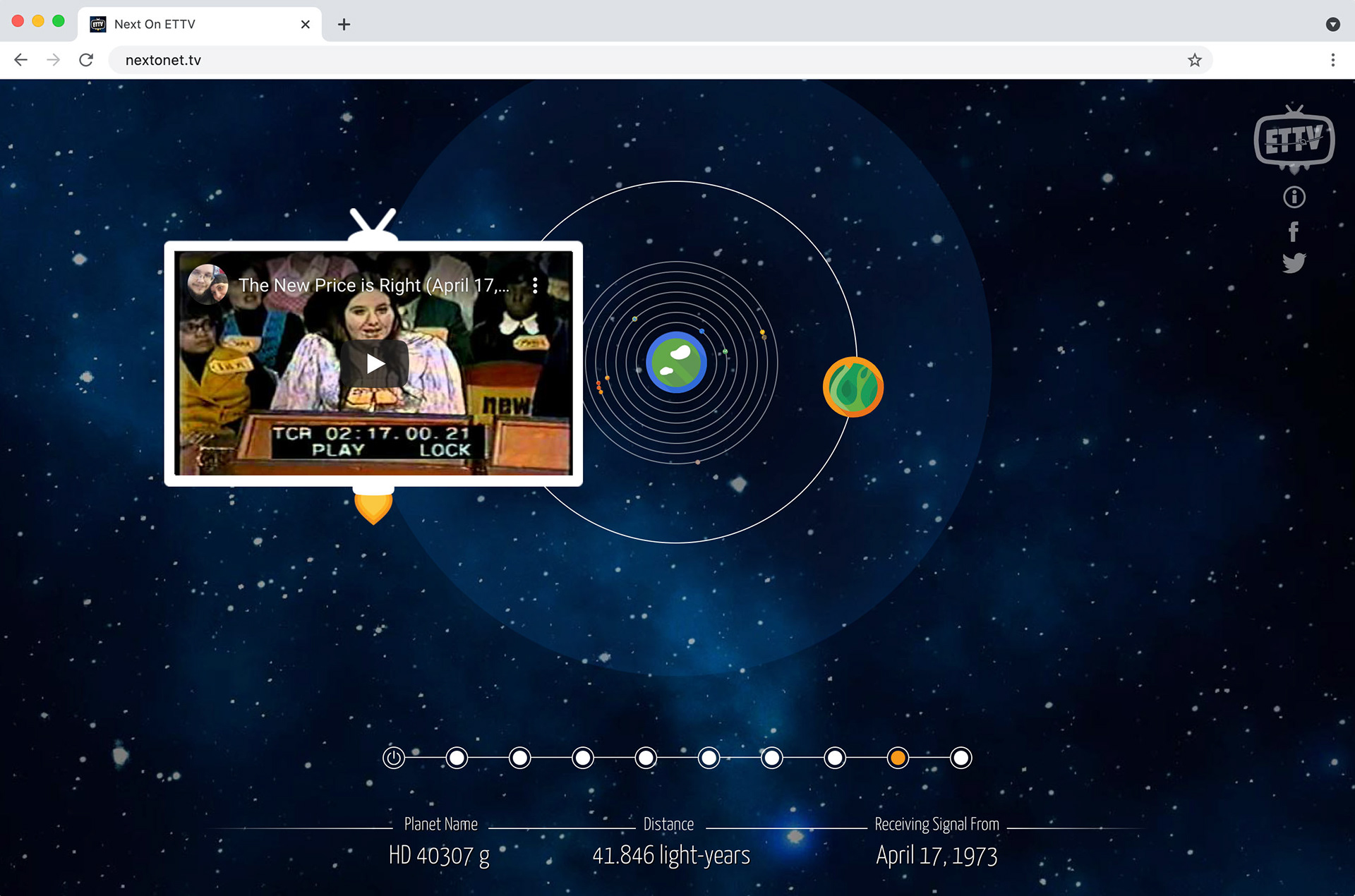Select the fifth timeline planet dot
The width and height of the screenshot is (1355, 896).
[646, 758]
